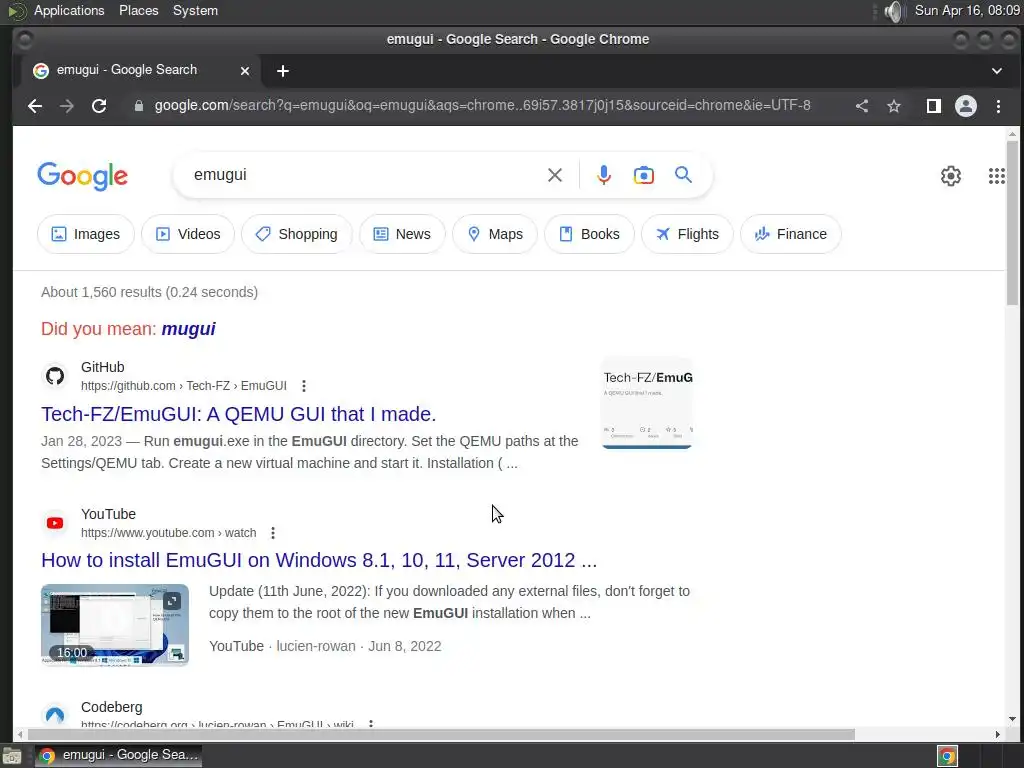Click the YouTube favicon icon
The image size is (1024, 768).
click(56, 523)
